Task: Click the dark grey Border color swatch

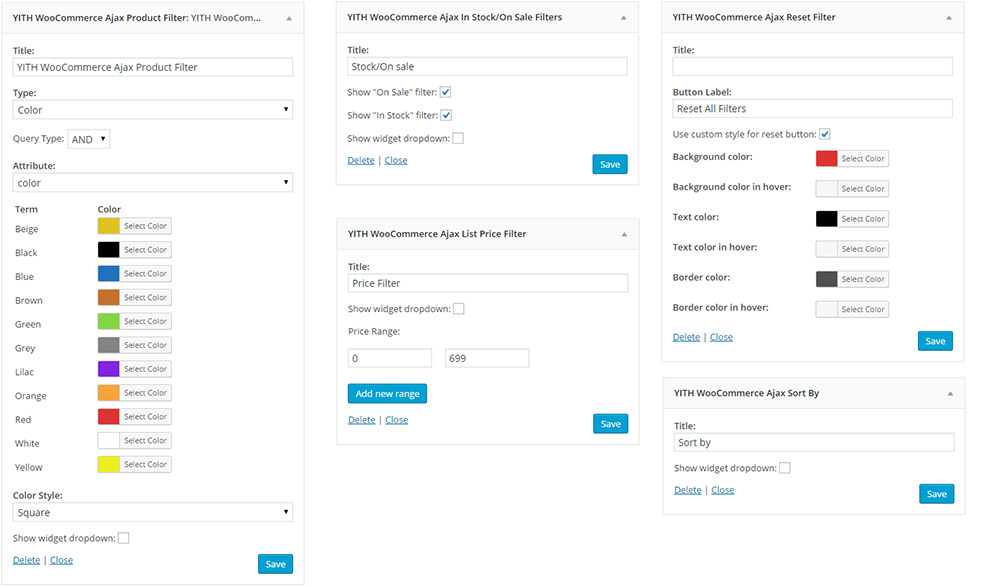Action: 827,279
